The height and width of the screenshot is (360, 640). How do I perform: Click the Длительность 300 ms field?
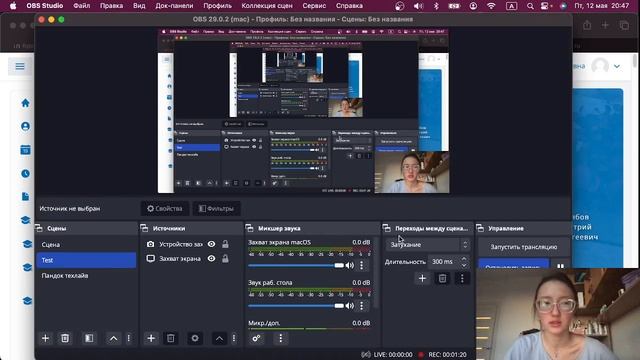(444, 262)
